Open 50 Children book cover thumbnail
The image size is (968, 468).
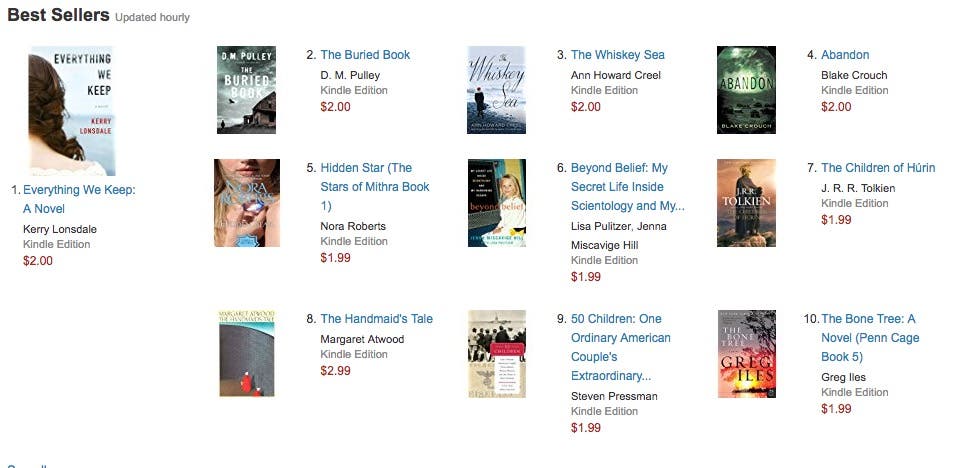[x=496, y=353]
